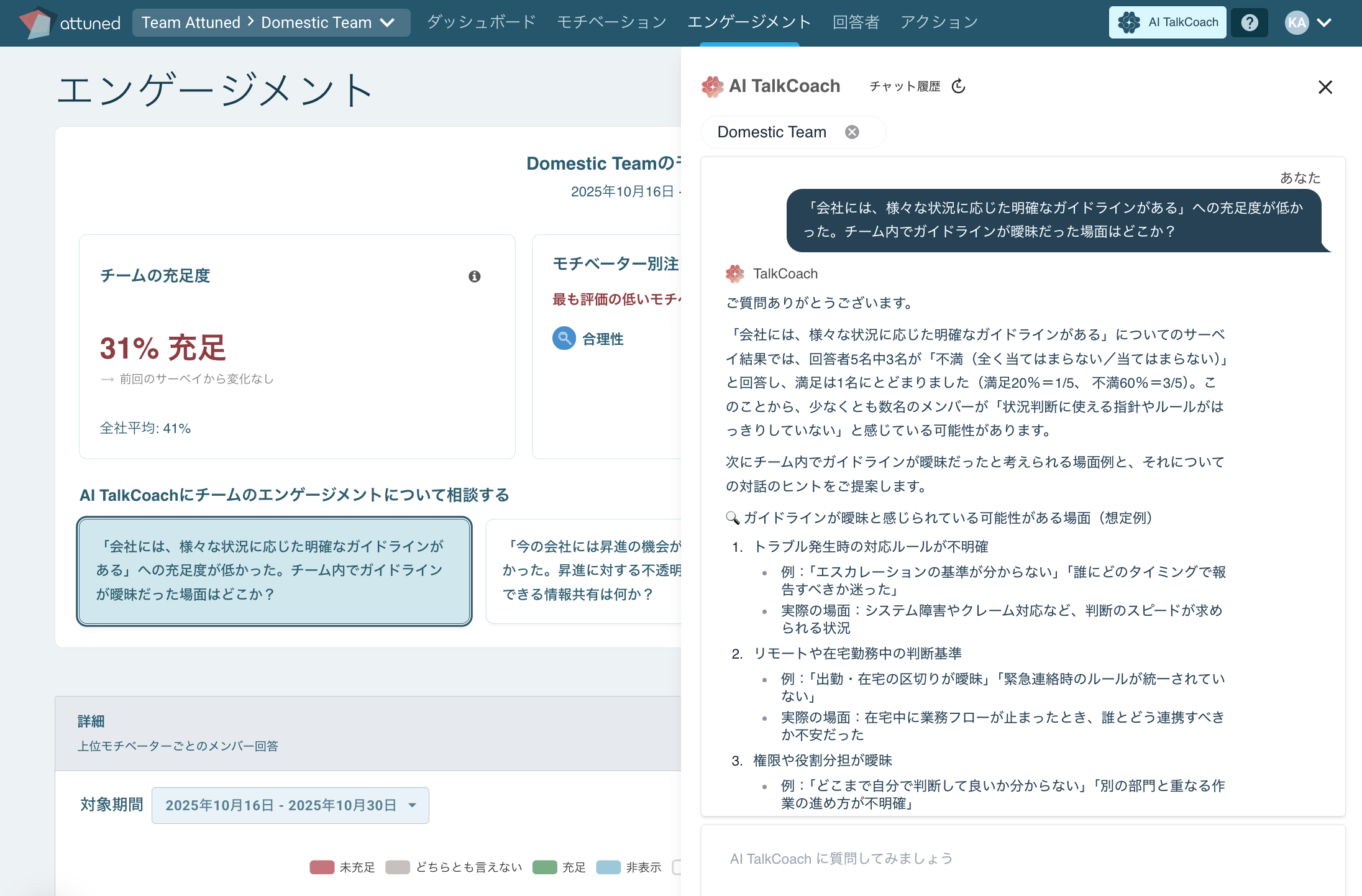Click the attuned logo icon
The image size is (1362, 896).
[37, 22]
